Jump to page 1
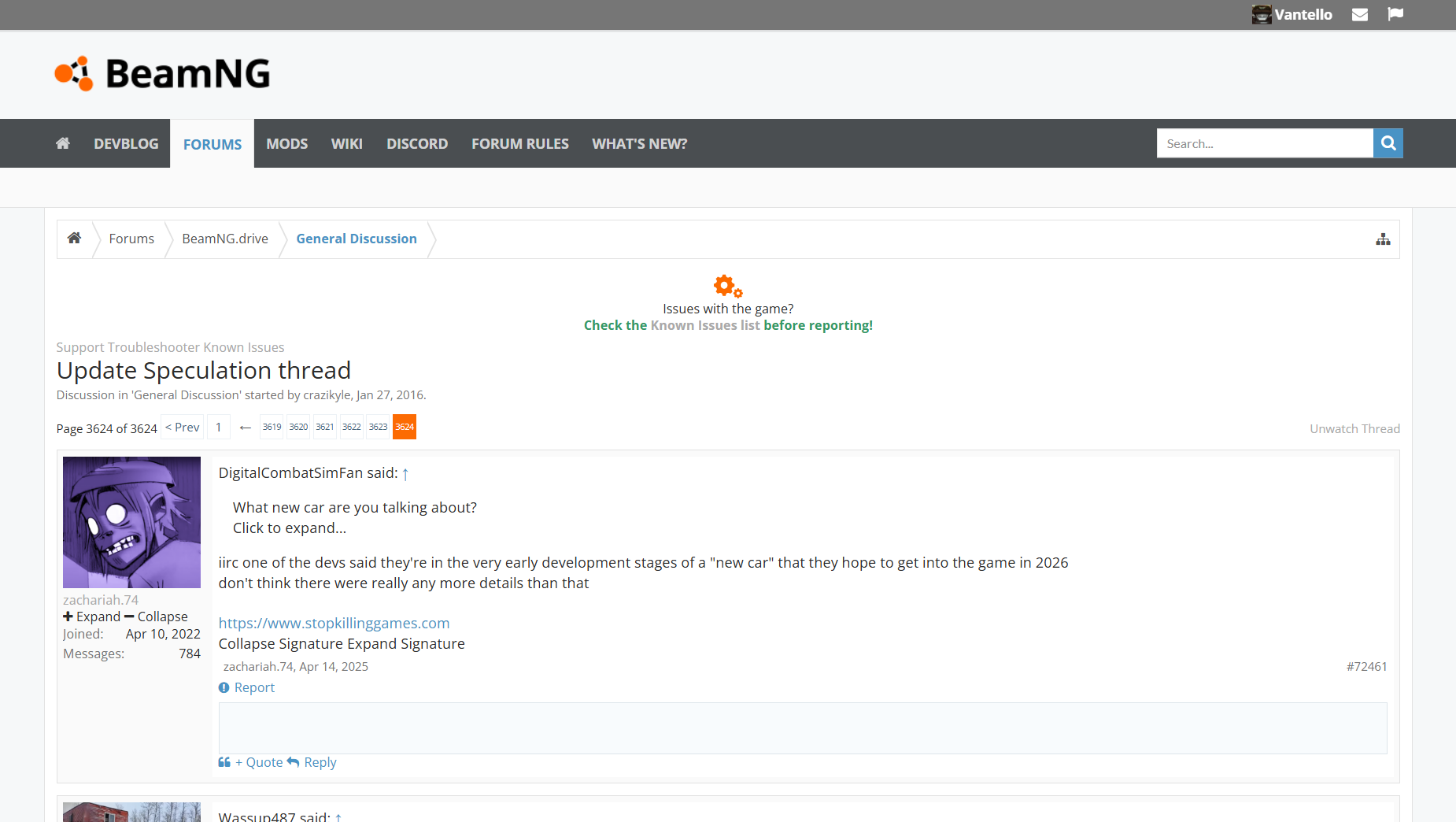 (x=219, y=427)
